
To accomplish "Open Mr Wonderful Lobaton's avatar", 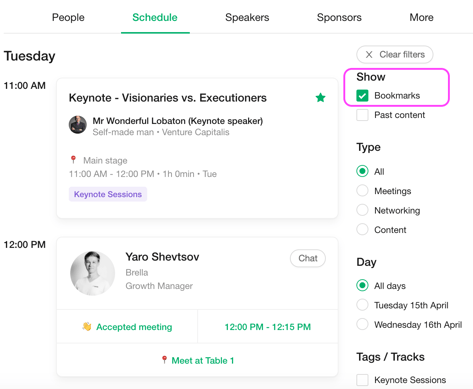I will [78, 125].
